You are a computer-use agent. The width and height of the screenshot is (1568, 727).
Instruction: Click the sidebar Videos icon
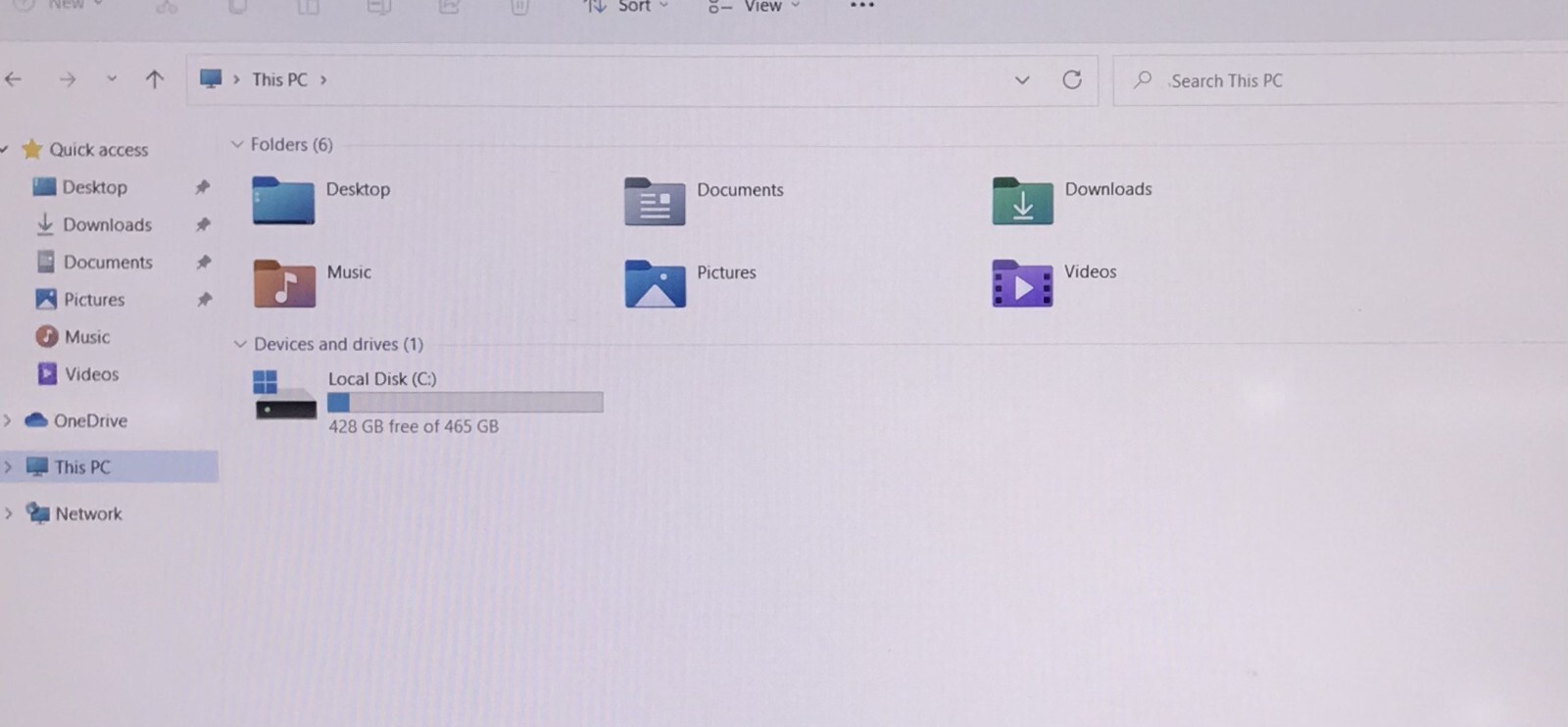click(47, 373)
